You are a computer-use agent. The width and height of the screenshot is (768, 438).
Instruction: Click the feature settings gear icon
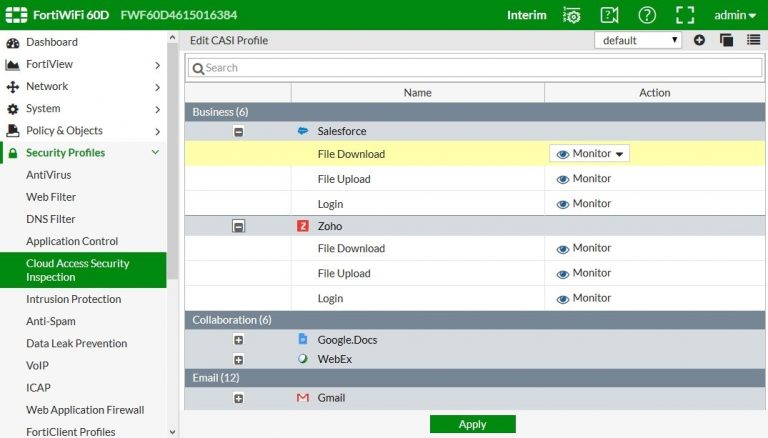(571, 15)
